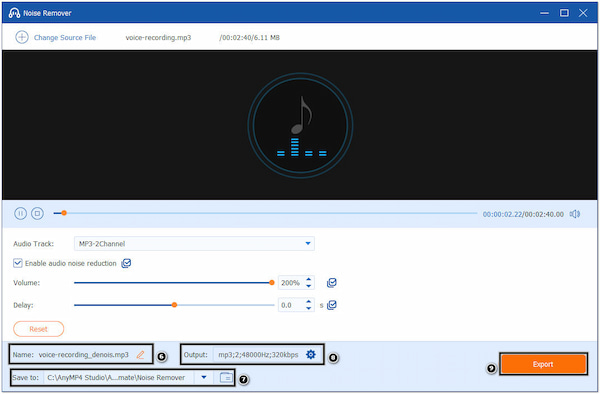Apply noise reduction to all icon
The width and height of the screenshot is (600, 394).
point(126,263)
